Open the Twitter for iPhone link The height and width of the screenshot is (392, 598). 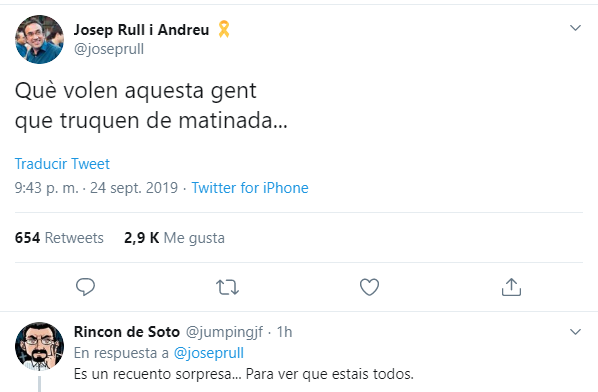(x=250, y=188)
